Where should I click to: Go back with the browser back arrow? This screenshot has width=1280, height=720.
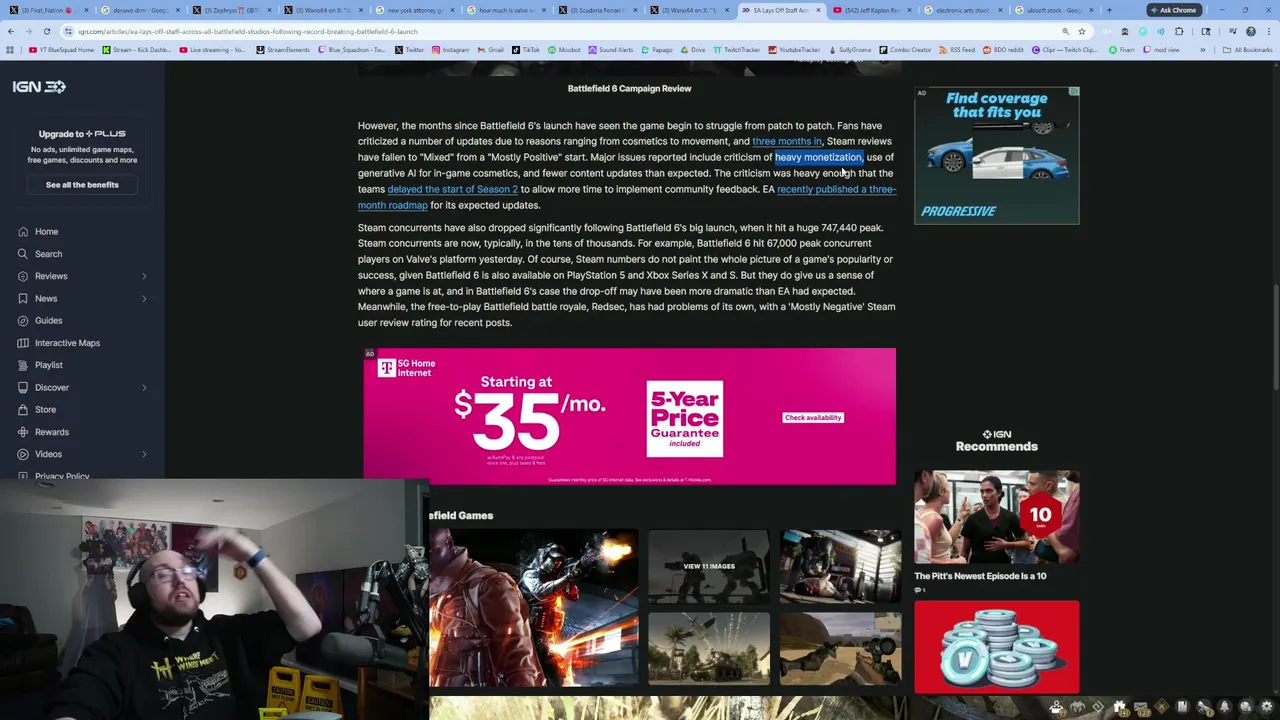click(11, 31)
